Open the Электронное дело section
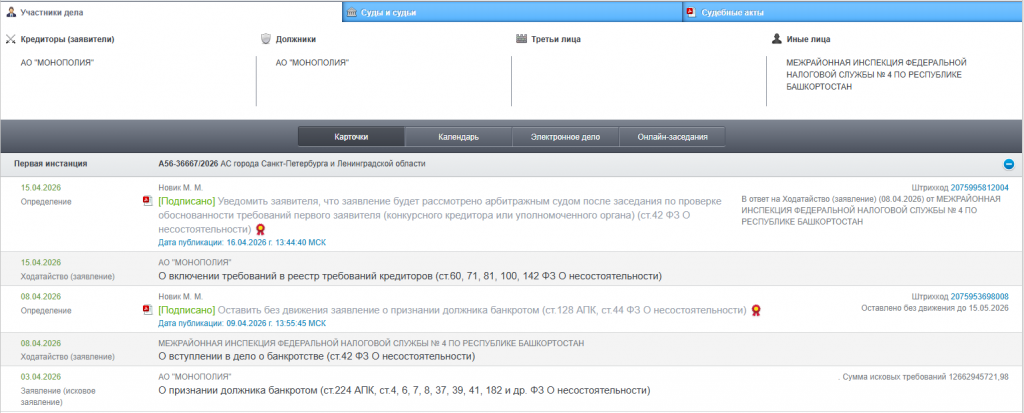This screenshot has width=1024, height=413. tap(566, 137)
